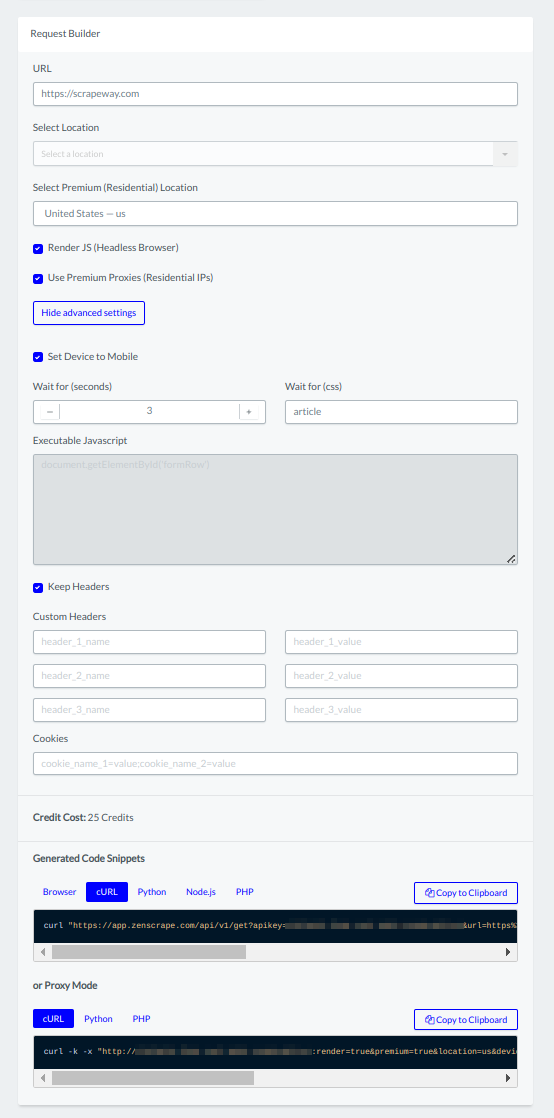Click the Premium Residential Location field
This screenshot has width=554, height=1118.
tap(275, 213)
